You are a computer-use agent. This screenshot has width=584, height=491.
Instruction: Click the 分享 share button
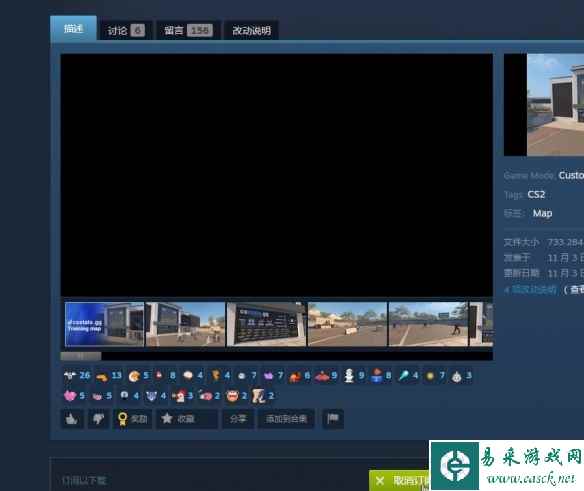pos(238,419)
